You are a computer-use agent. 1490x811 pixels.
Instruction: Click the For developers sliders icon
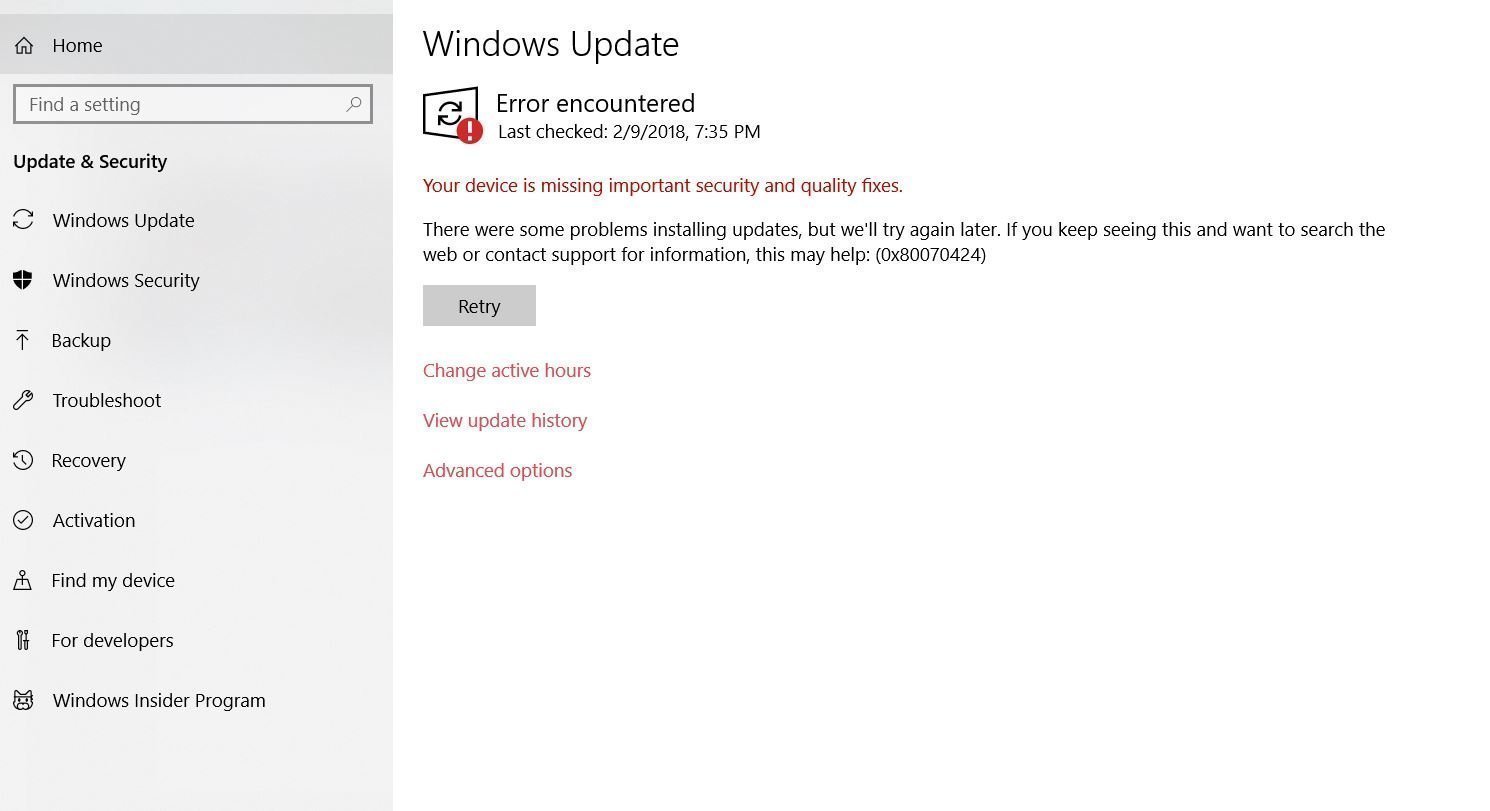tap(23, 640)
